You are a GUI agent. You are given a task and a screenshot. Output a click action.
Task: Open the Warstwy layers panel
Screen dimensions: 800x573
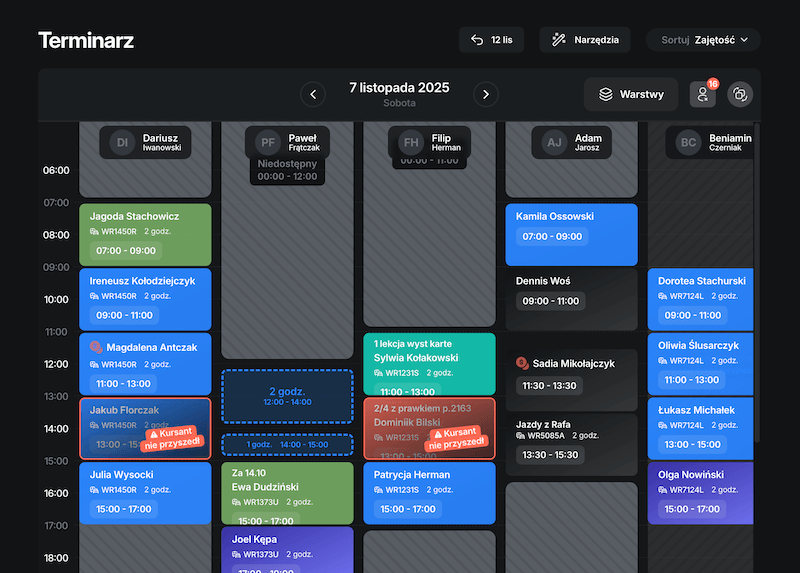630,94
